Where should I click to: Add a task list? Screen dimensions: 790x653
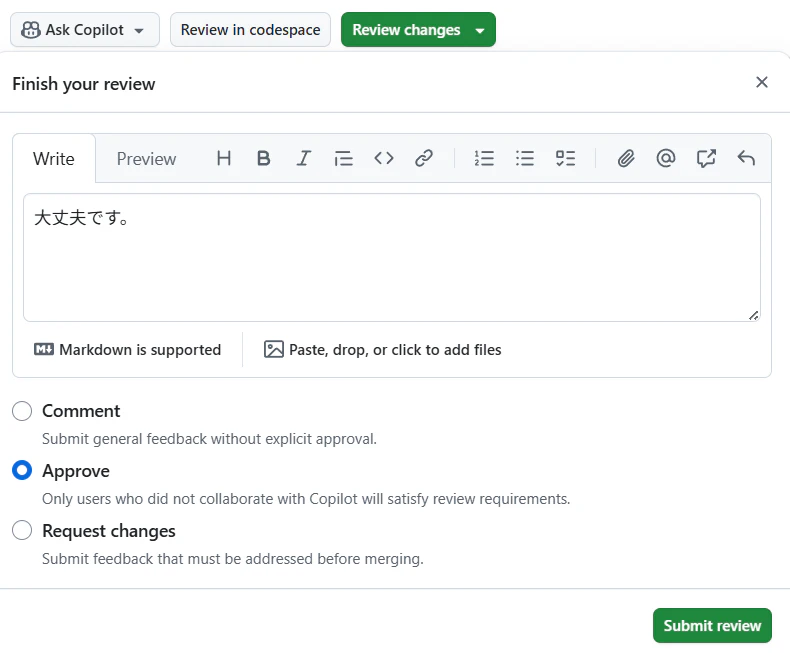click(x=565, y=159)
